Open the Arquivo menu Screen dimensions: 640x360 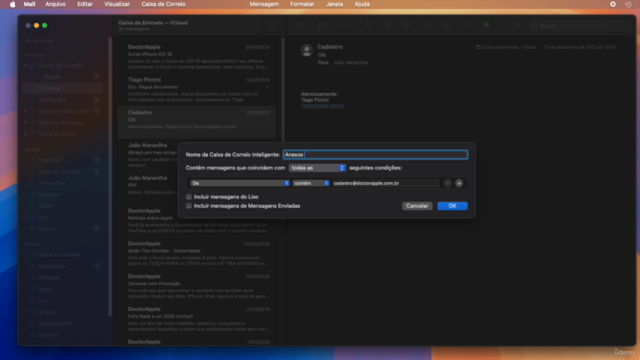click(x=56, y=4)
